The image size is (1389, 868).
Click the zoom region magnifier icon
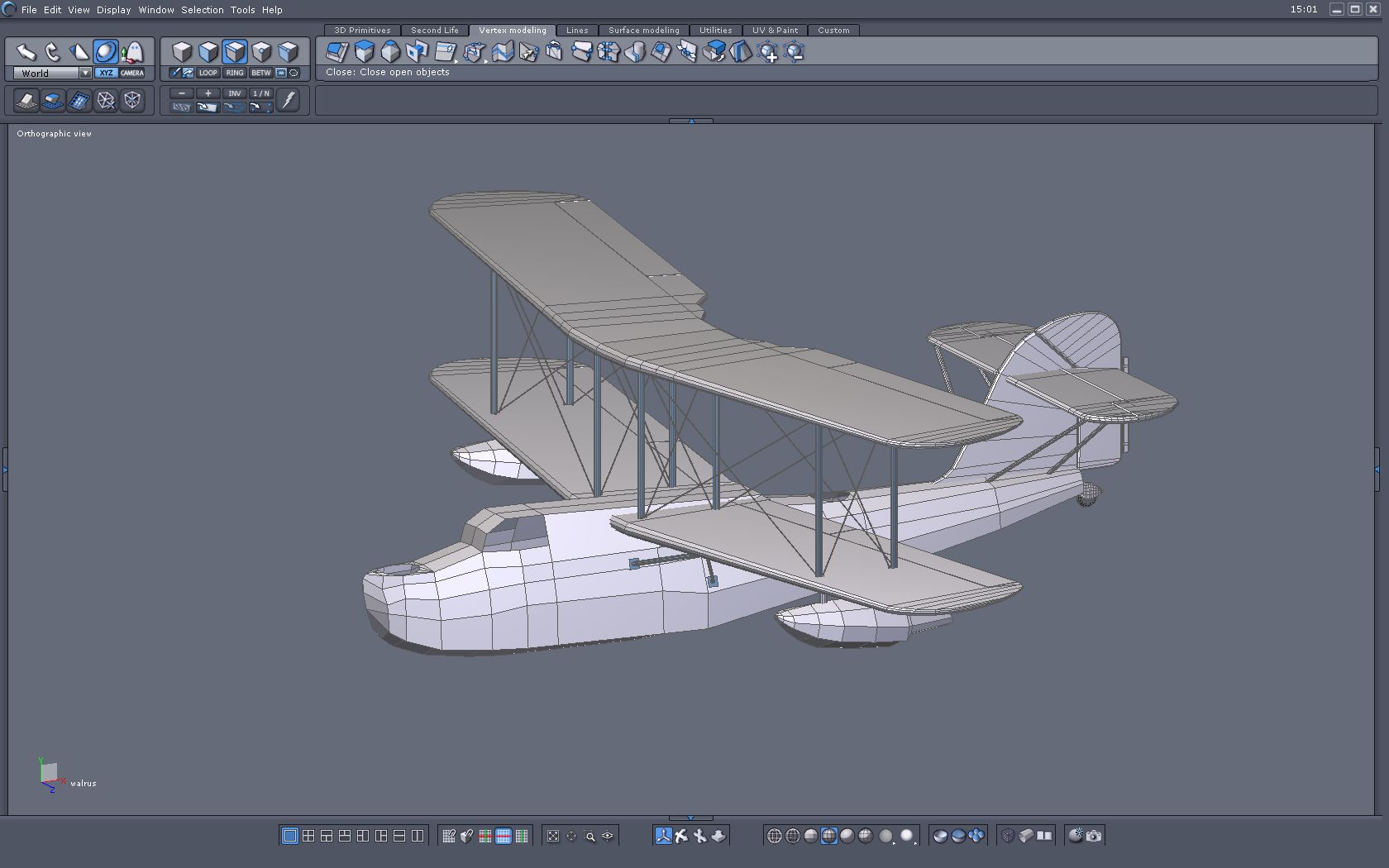coord(589,836)
